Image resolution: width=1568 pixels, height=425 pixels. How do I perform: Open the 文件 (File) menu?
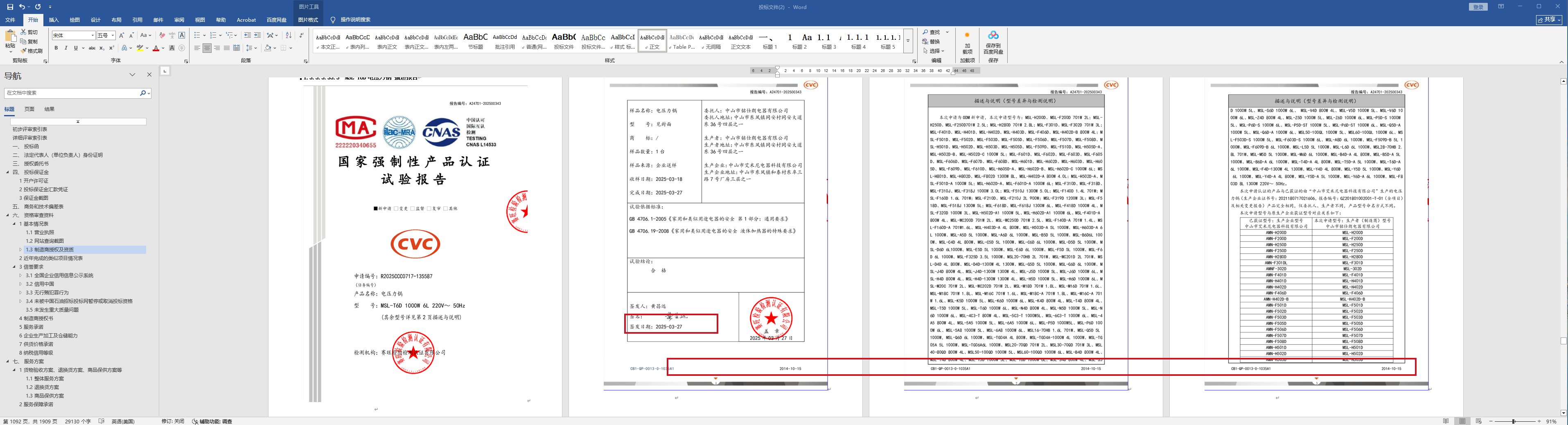[x=10, y=20]
